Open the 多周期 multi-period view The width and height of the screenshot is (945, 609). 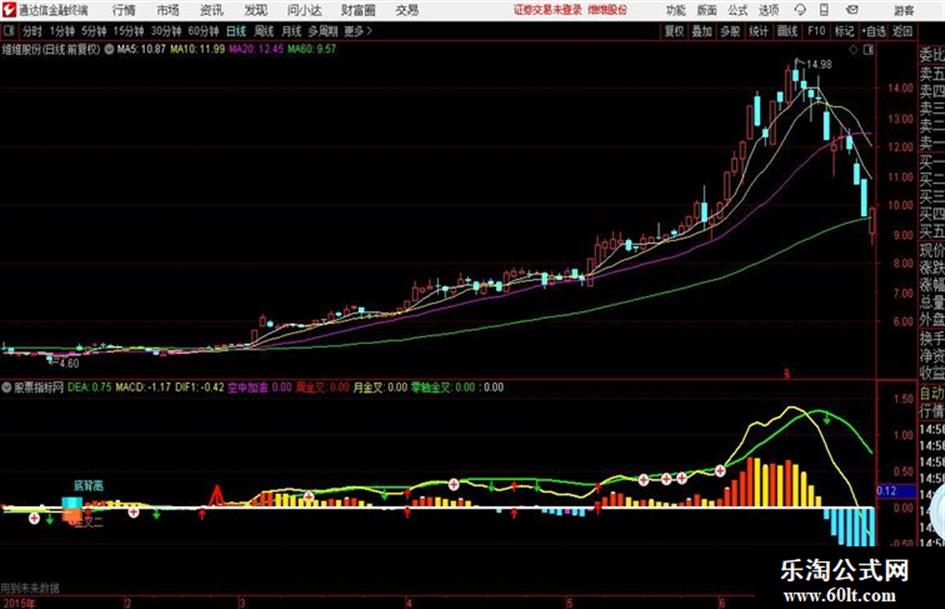(x=323, y=31)
